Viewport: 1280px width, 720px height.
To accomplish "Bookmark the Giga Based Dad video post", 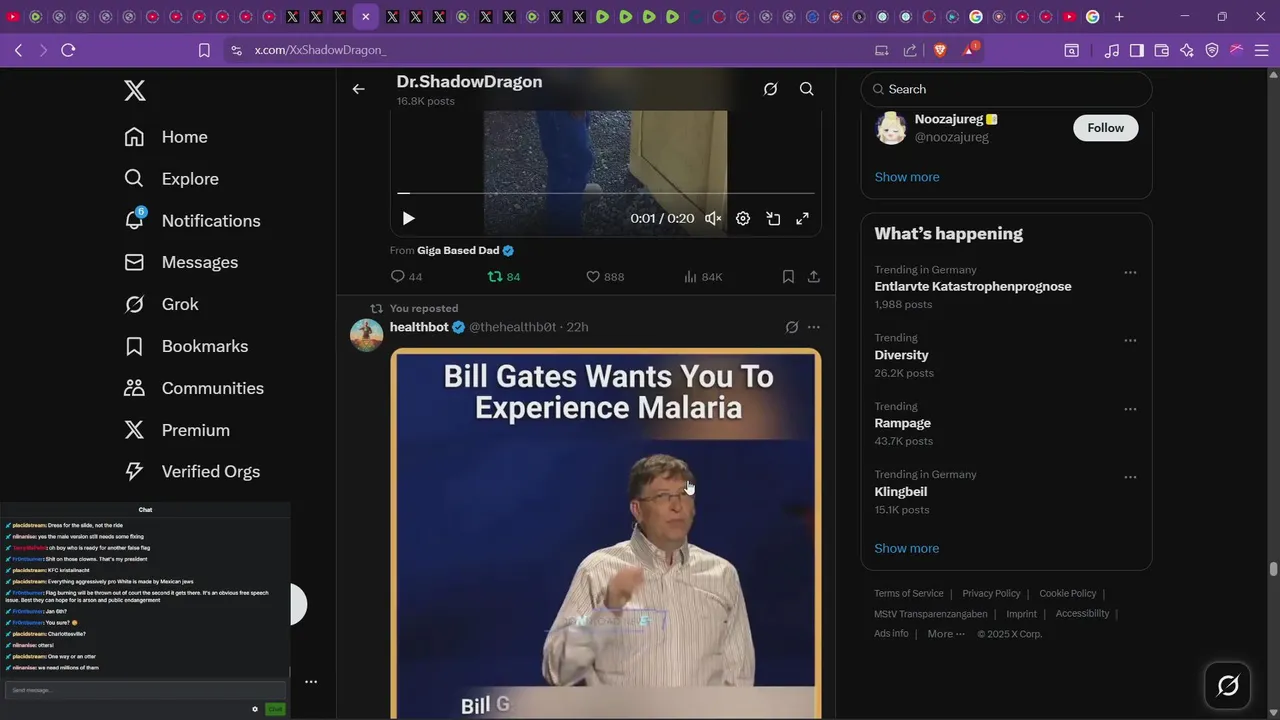I will pyautogui.click(x=788, y=276).
